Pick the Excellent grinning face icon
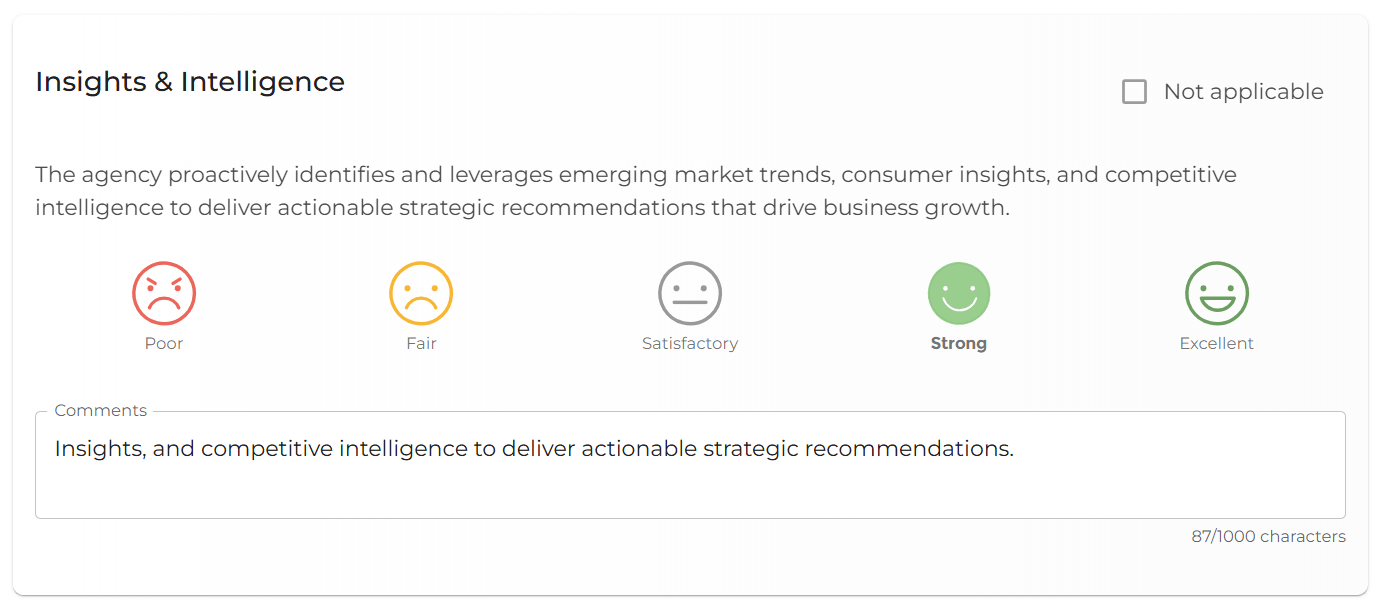 [x=1216, y=292]
